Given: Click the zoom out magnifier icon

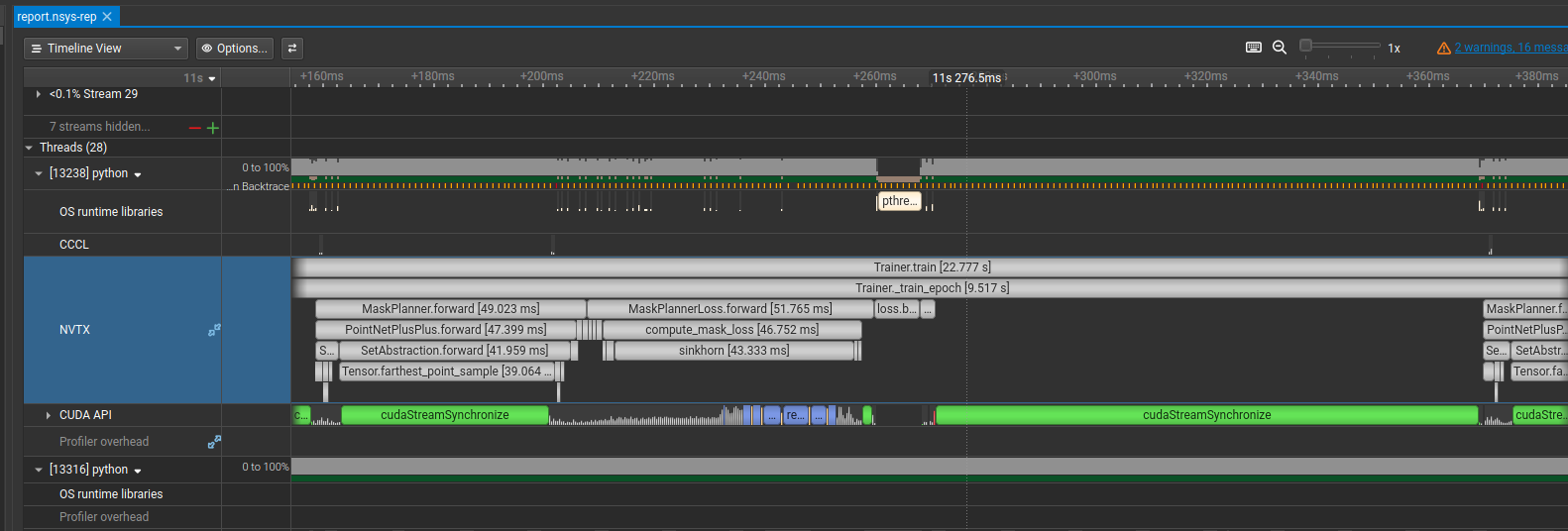Looking at the screenshot, I should [1280, 48].
